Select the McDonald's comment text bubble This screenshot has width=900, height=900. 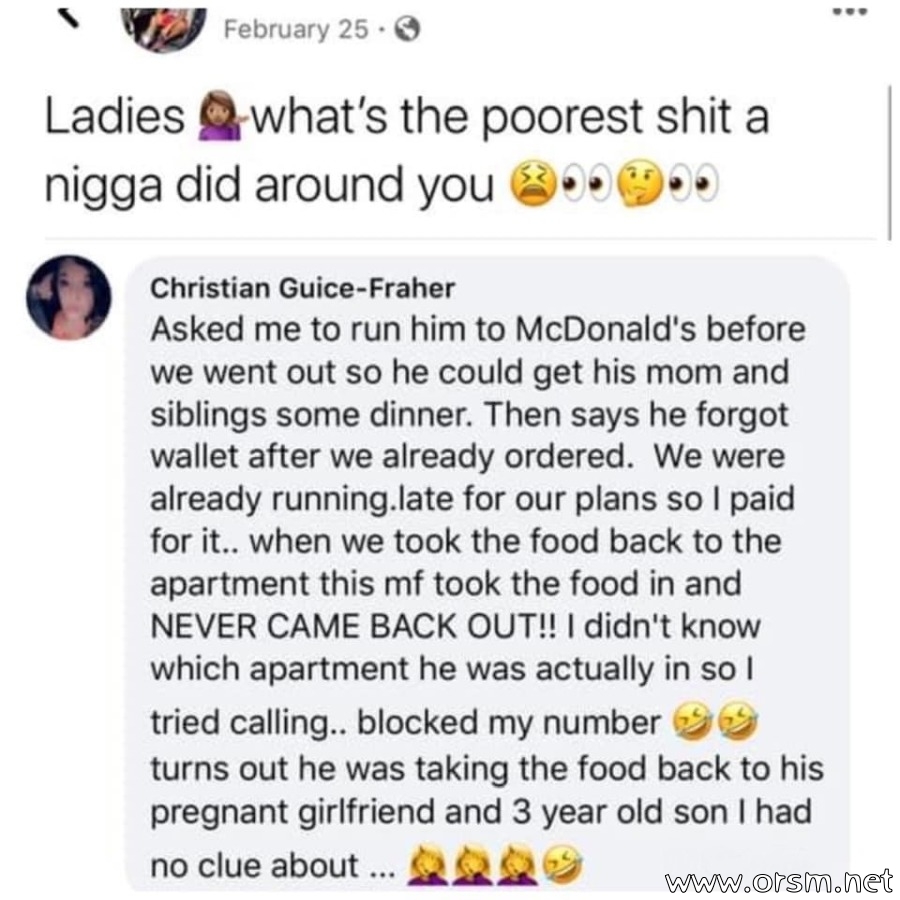coord(486,574)
